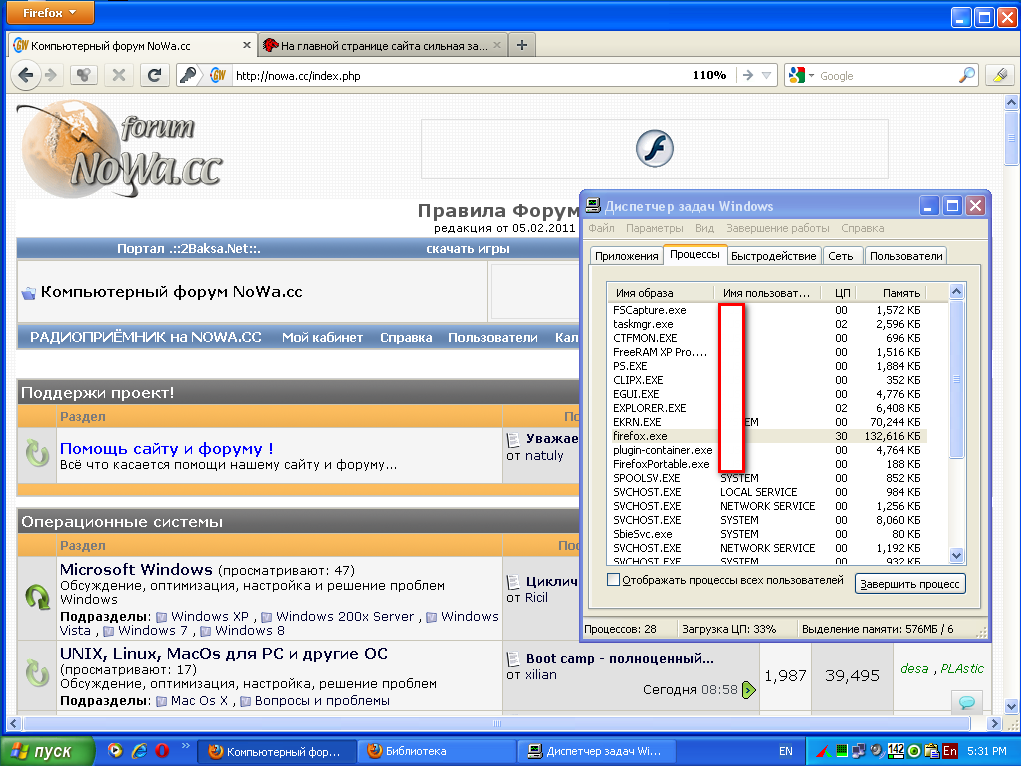The height and width of the screenshot is (766, 1021).
Task: Open Файл menu in Task Manager
Action: 601,228
